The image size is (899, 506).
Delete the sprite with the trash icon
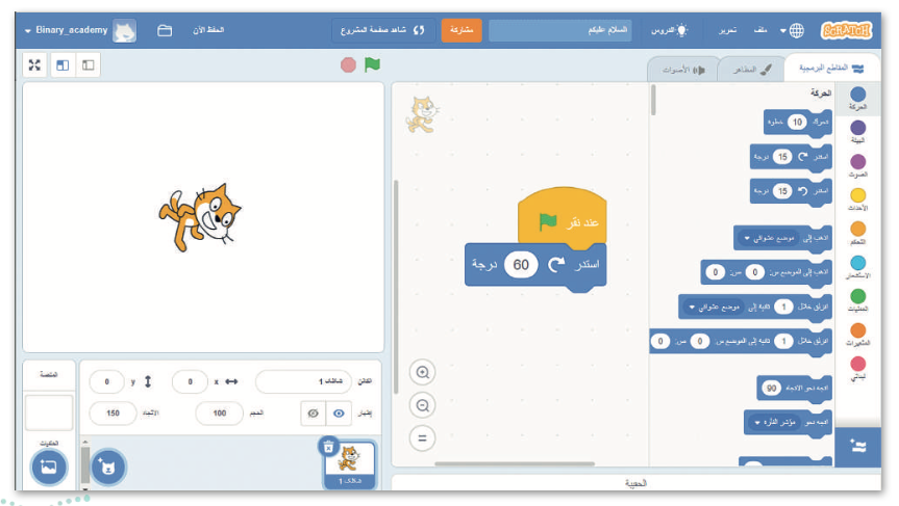[329, 447]
